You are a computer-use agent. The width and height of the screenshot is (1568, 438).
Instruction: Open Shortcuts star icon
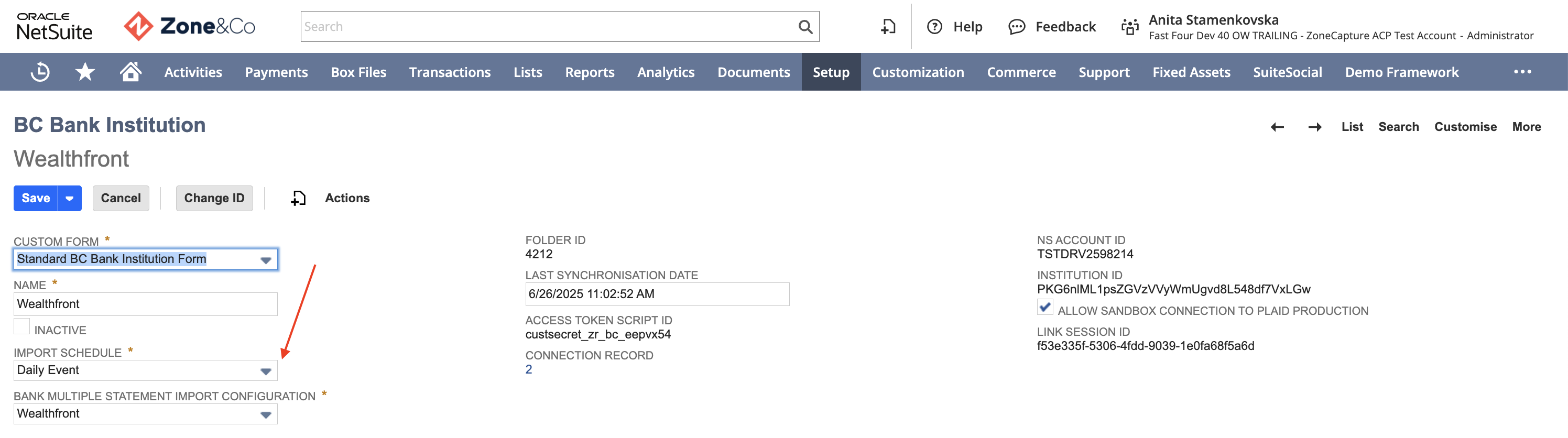(x=84, y=72)
